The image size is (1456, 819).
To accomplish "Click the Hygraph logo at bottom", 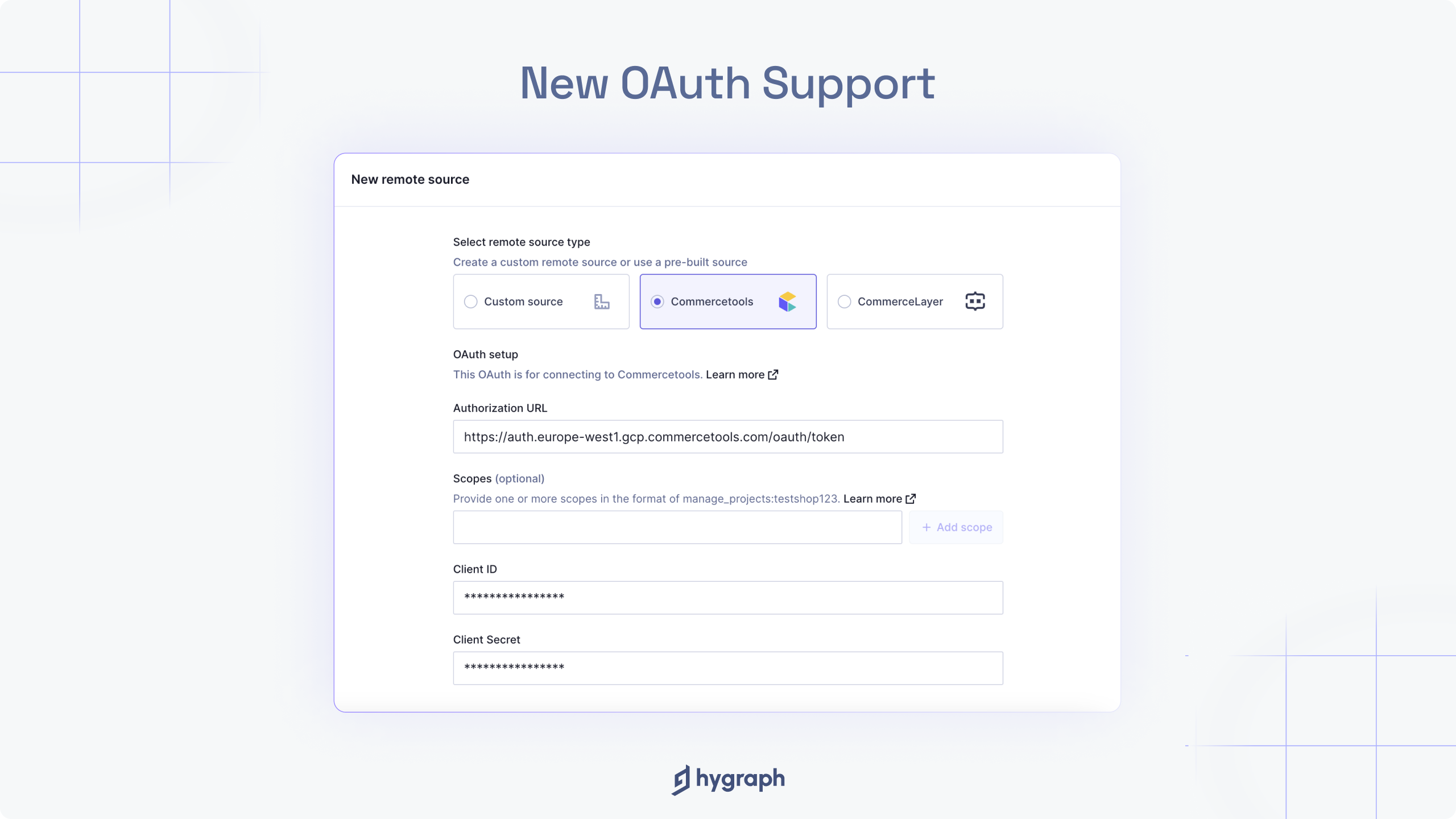I will tap(728, 780).
